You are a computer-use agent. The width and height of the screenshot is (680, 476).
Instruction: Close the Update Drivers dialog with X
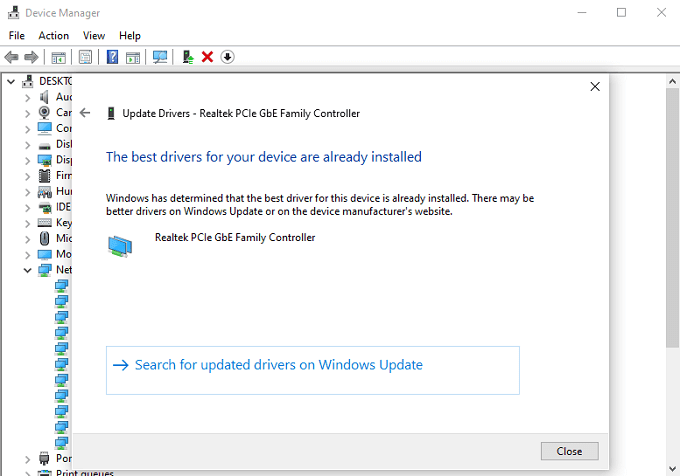[x=595, y=87]
